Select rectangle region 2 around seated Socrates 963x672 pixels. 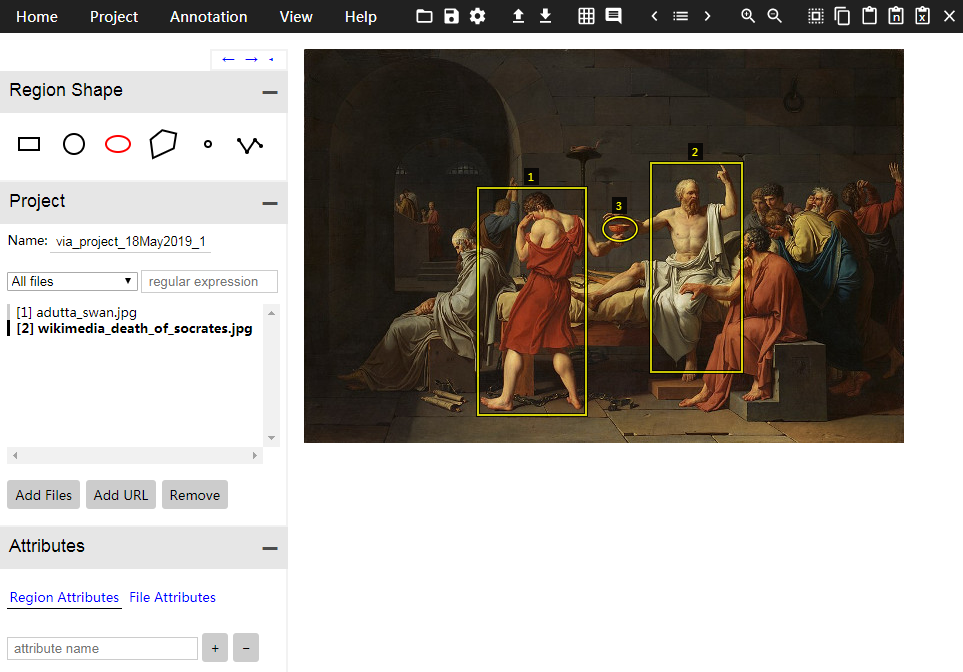[696, 268]
